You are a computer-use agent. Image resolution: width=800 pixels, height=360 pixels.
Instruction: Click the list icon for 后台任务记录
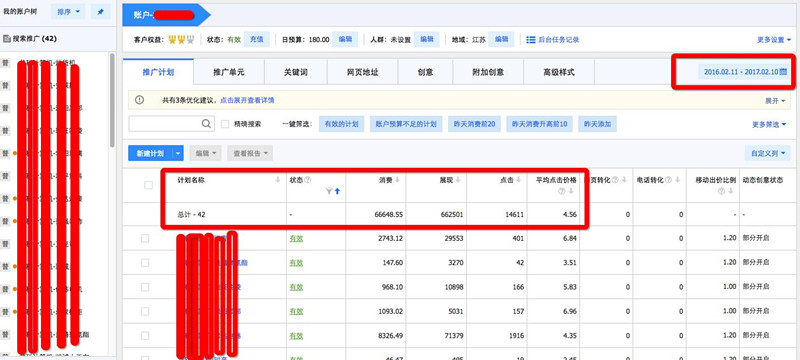click(531, 39)
